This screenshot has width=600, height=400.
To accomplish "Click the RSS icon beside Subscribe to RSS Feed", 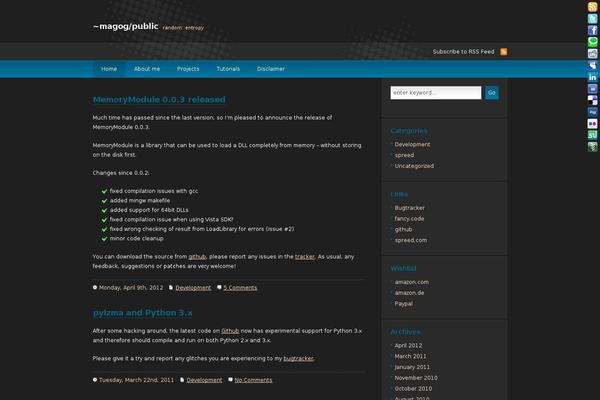I will [x=504, y=52].
